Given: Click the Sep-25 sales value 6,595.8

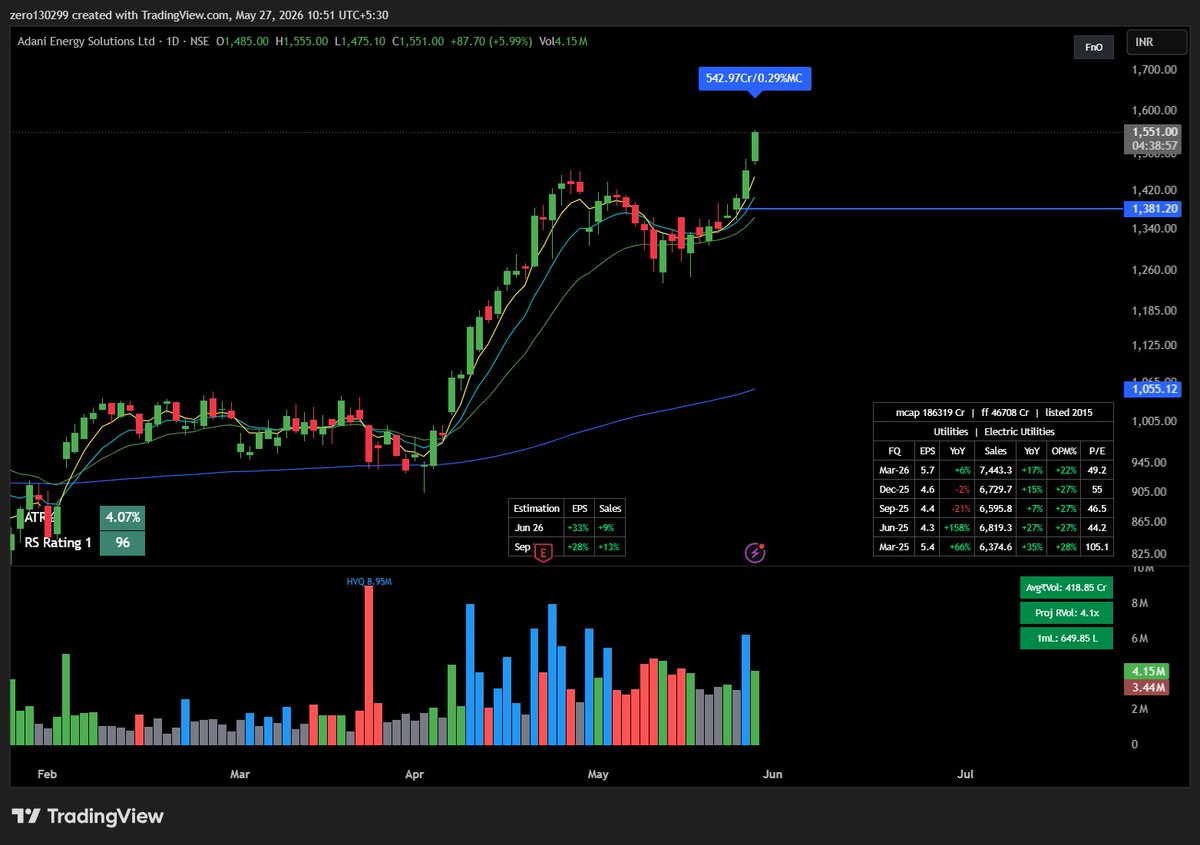Looking at the screenshot, I should [995, 508].
